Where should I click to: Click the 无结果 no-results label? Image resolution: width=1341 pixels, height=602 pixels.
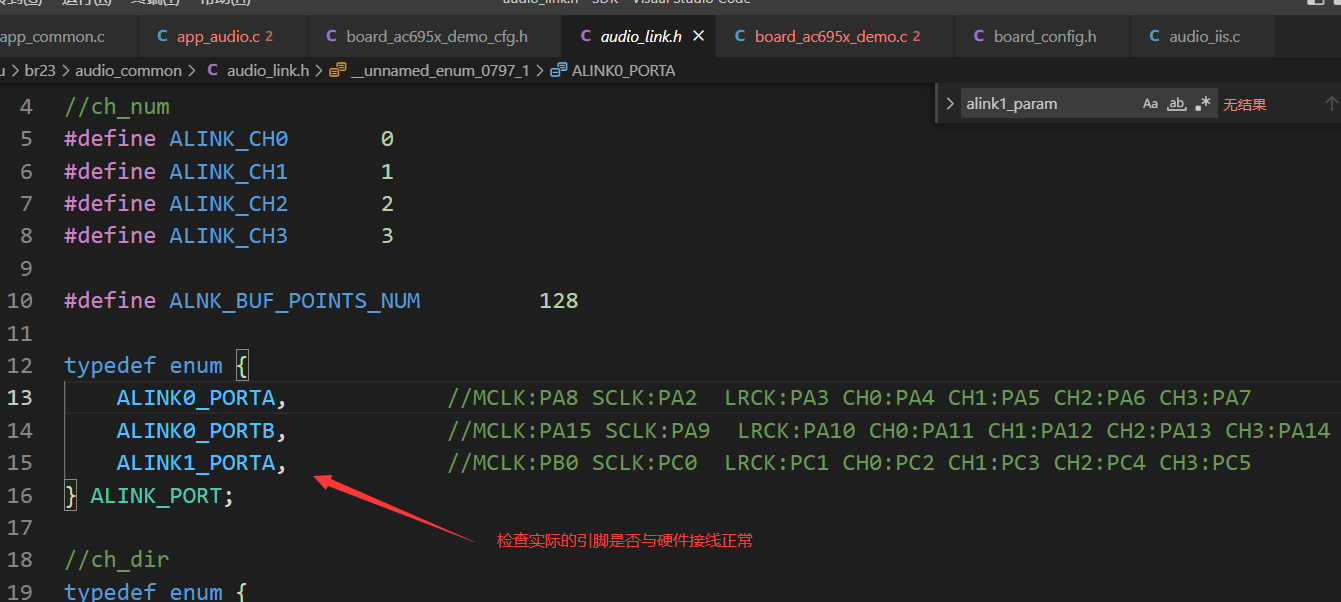point(1244,104)
